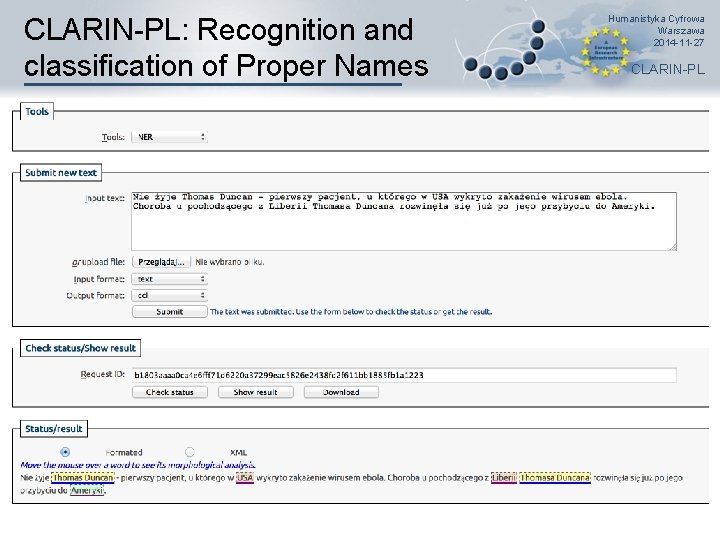Select the XML radio button

(x=190, y=452)
